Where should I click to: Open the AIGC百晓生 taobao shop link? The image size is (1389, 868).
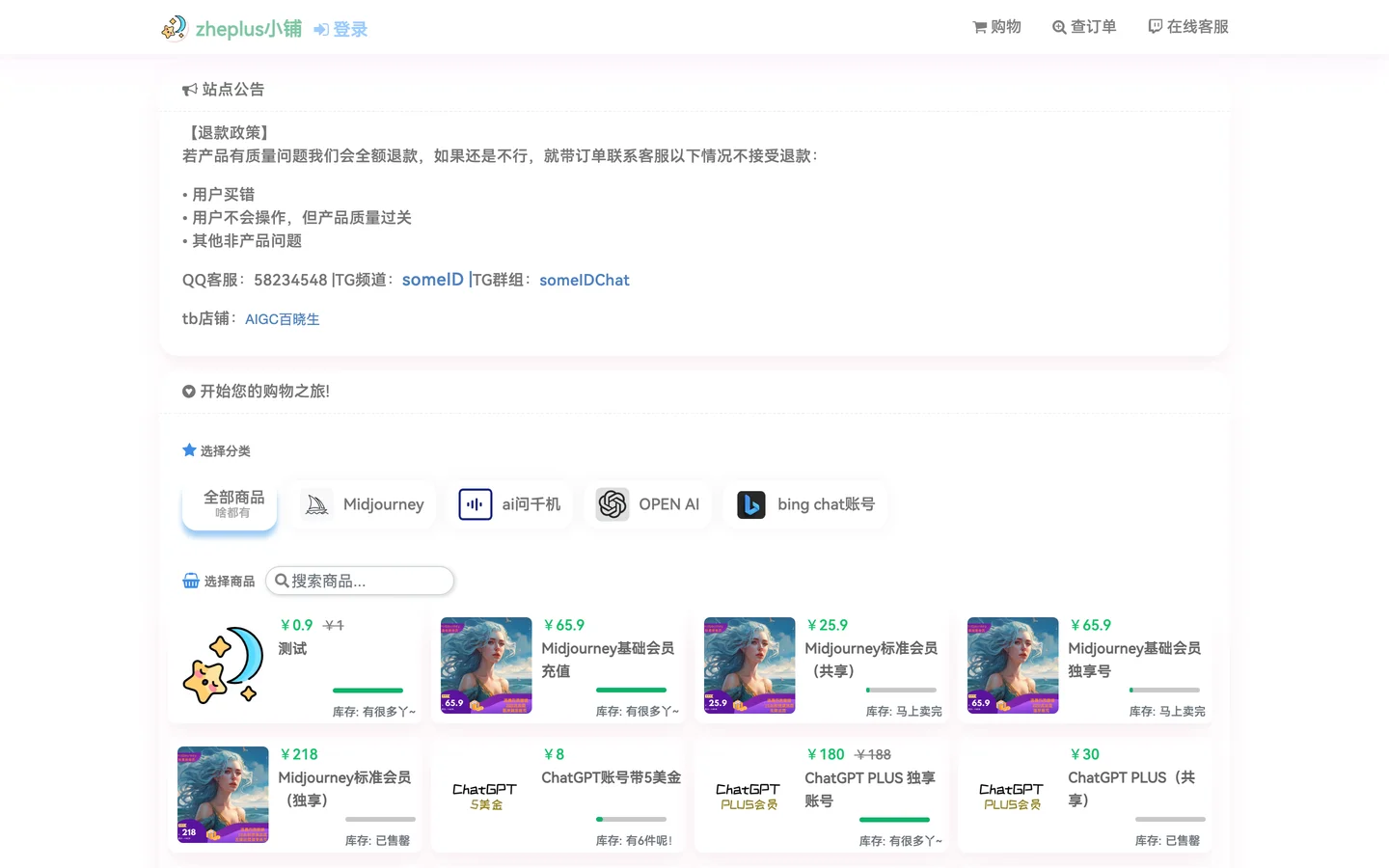(x=282, y=319)
